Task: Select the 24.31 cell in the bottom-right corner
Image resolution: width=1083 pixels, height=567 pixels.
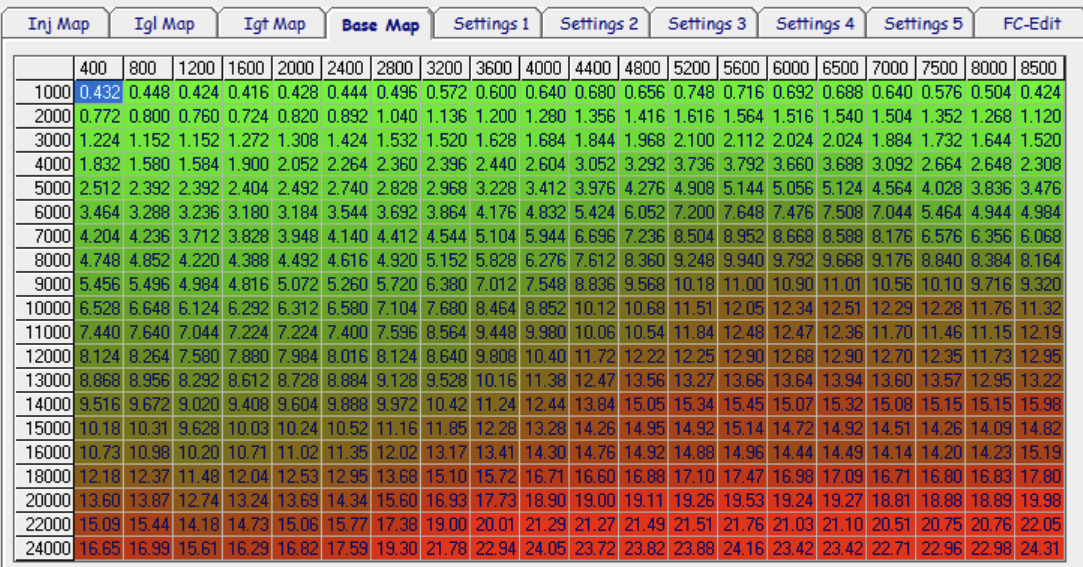Action: point(1040,548)
